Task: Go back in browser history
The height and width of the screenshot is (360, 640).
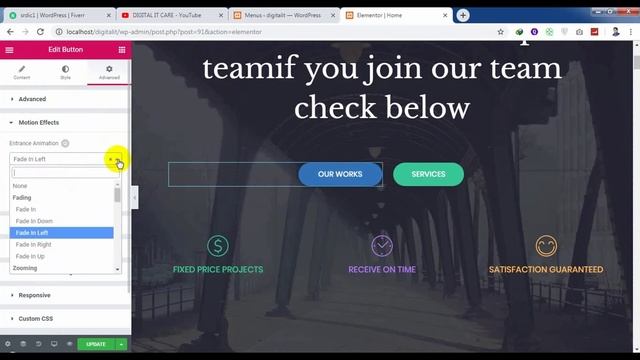Action: 10,32
